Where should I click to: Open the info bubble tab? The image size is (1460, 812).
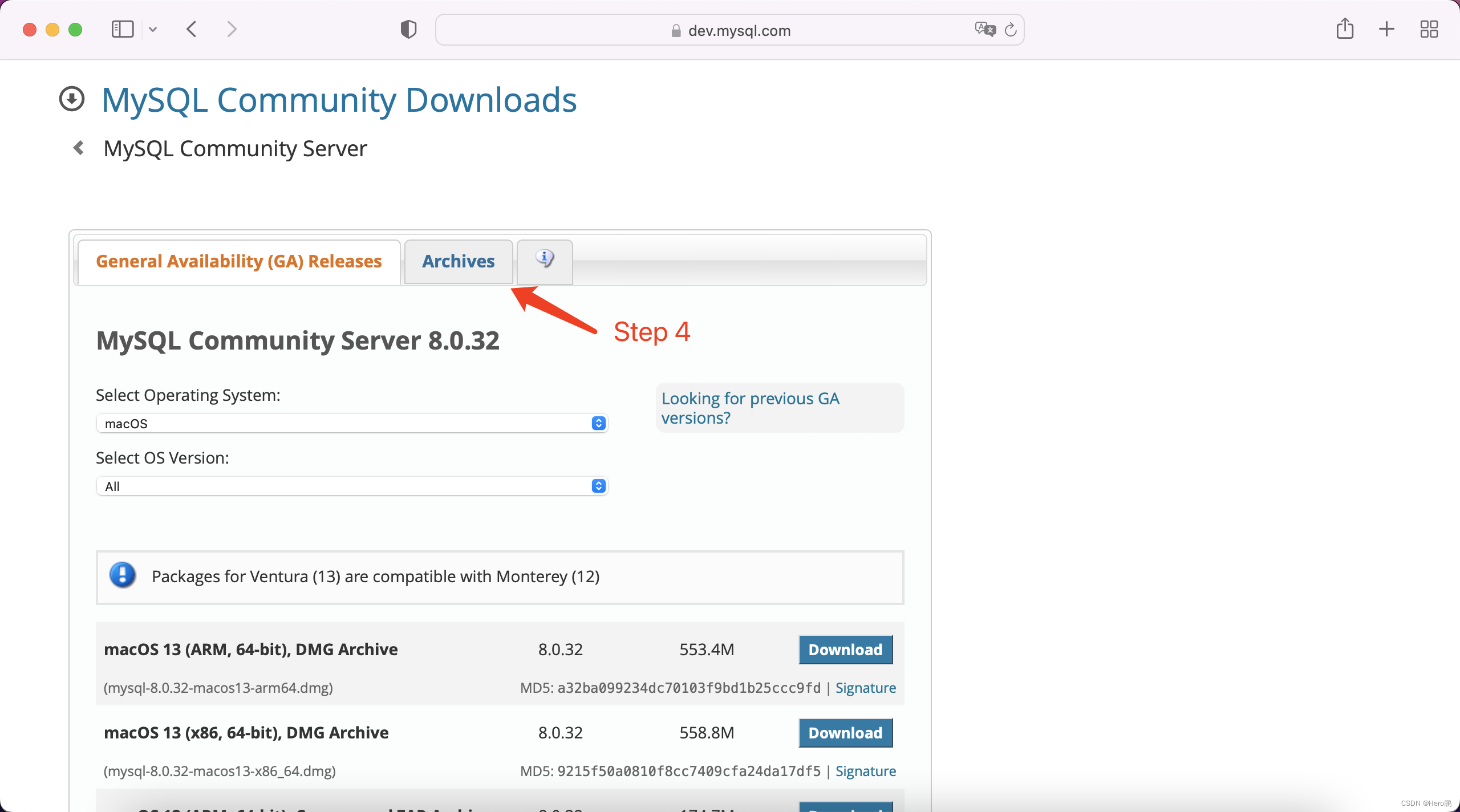click(x=545, y=262)
